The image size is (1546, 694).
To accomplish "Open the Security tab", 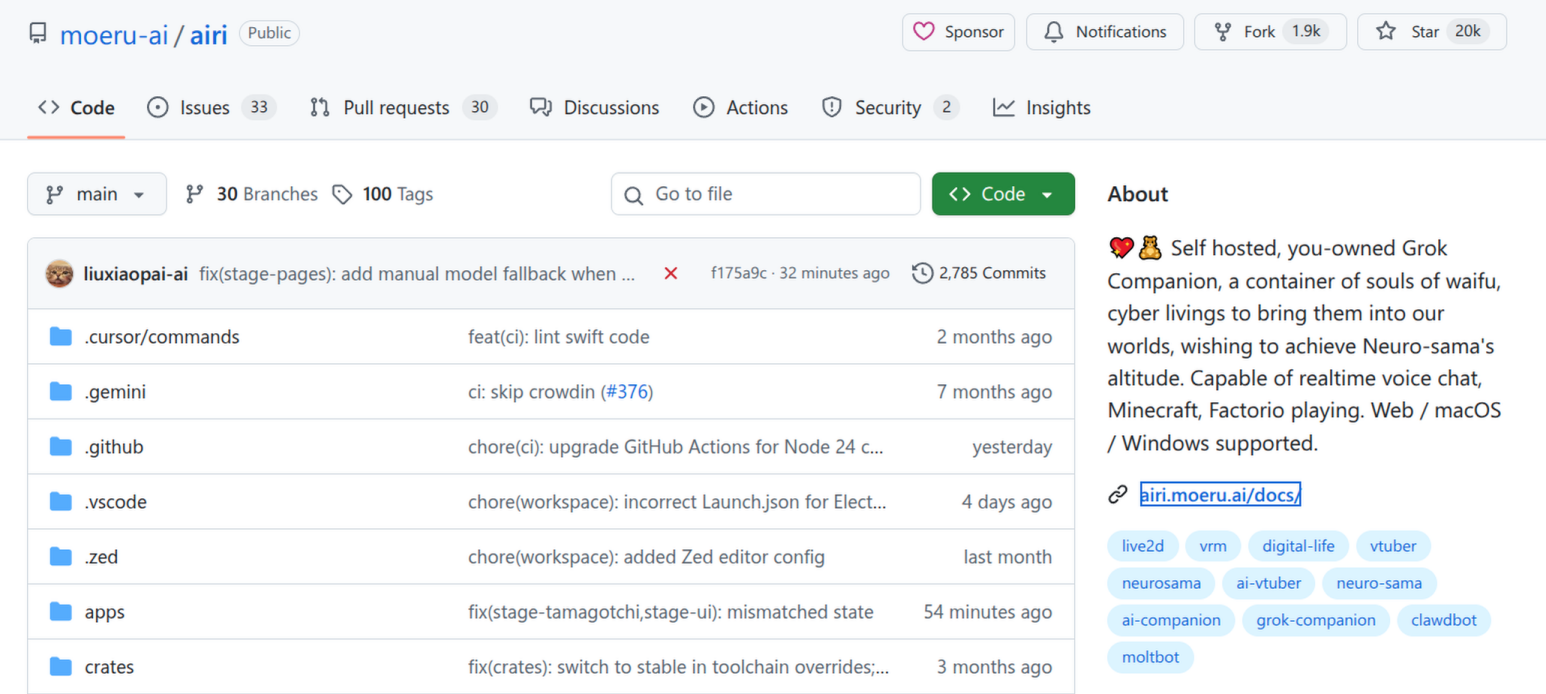I will 889,108.
